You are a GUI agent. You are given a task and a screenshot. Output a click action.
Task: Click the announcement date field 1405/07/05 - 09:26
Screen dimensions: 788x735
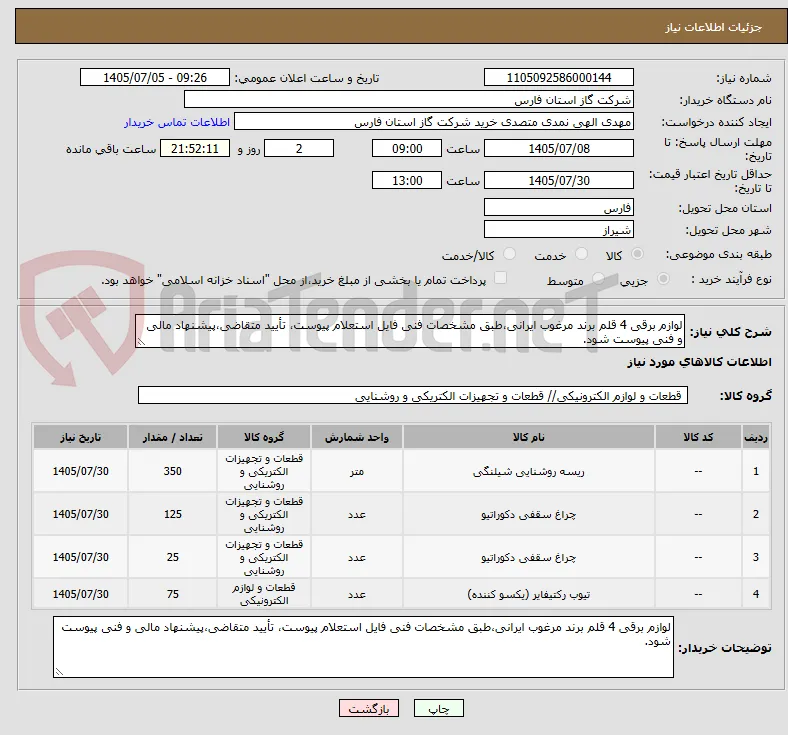pyautogui.click(x=155, y=77)
